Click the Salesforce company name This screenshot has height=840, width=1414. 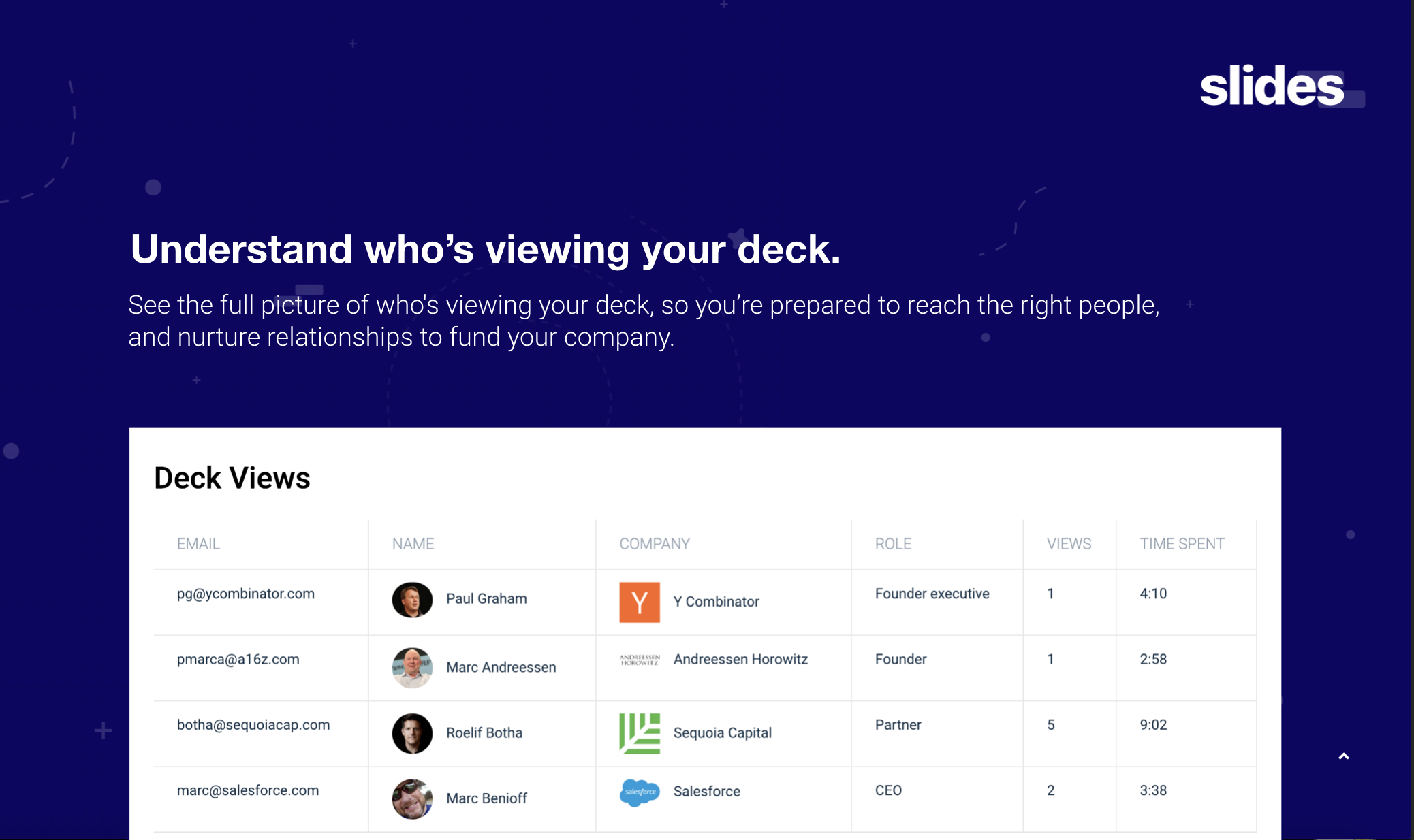pyautogui.click(x=706, y=792)
